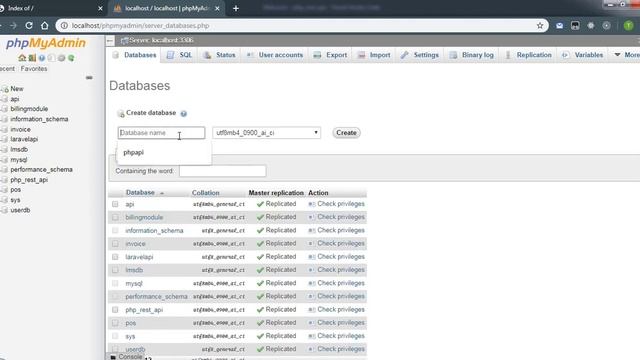Click the userdb database icon in sidebar
Image resolution: width=640 pixels, height=360 pixels.
click(x=5, y=210)
